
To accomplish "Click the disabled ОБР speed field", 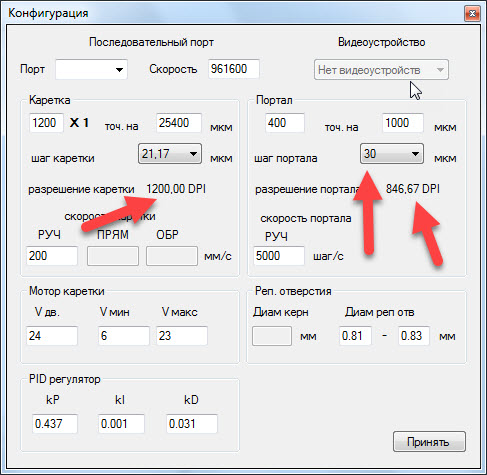I will click(172, 256).
